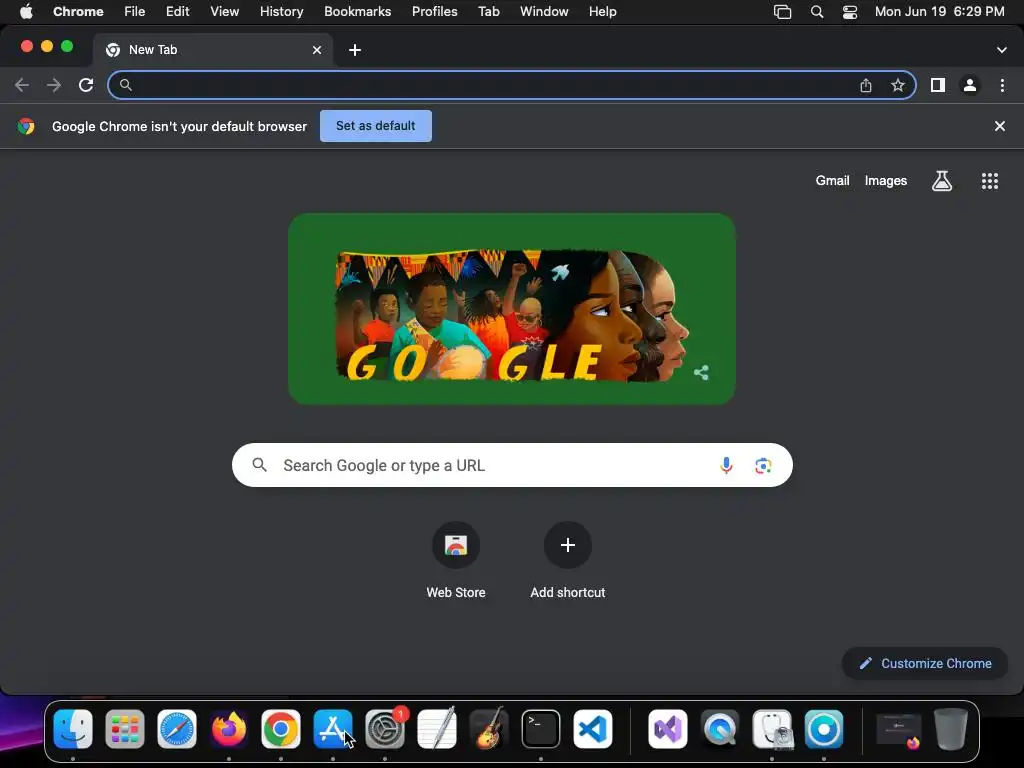Open Control Center in menu bar
The height and width of the screenshot is (768, 1024).
tap(850, 12)
